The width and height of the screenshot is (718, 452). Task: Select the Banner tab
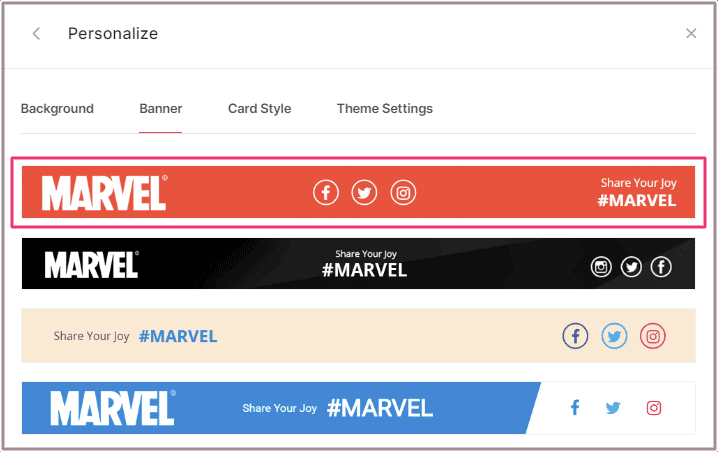(x=160, y=109)
